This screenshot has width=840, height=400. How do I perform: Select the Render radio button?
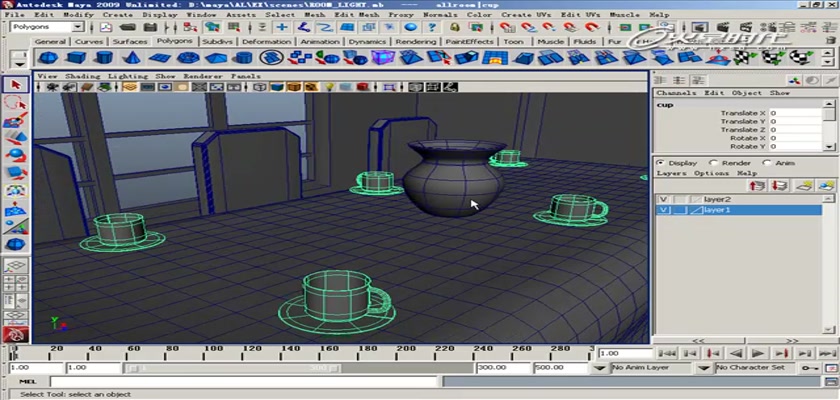[x=713, y=163]
